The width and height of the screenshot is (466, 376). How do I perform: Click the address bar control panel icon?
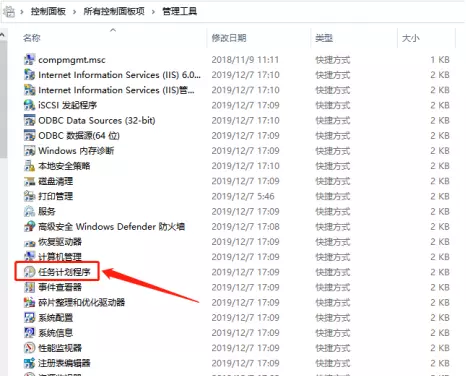pyautogui.click(x=9, y=12)
